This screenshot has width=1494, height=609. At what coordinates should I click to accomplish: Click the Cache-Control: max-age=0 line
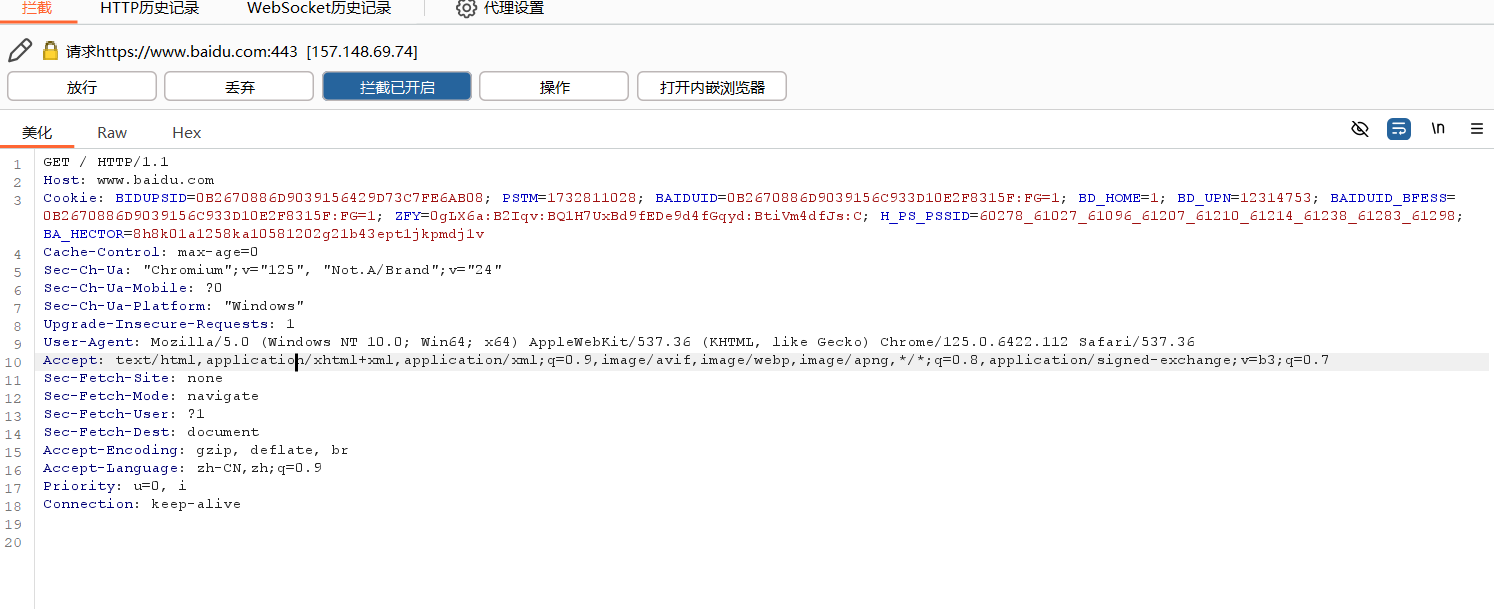point(150,252)
